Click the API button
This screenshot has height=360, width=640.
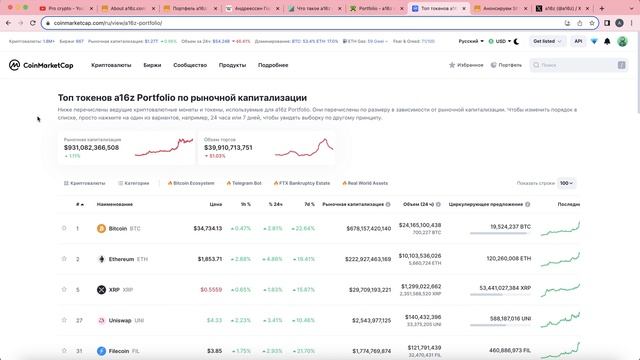click(x=578, y=41)
